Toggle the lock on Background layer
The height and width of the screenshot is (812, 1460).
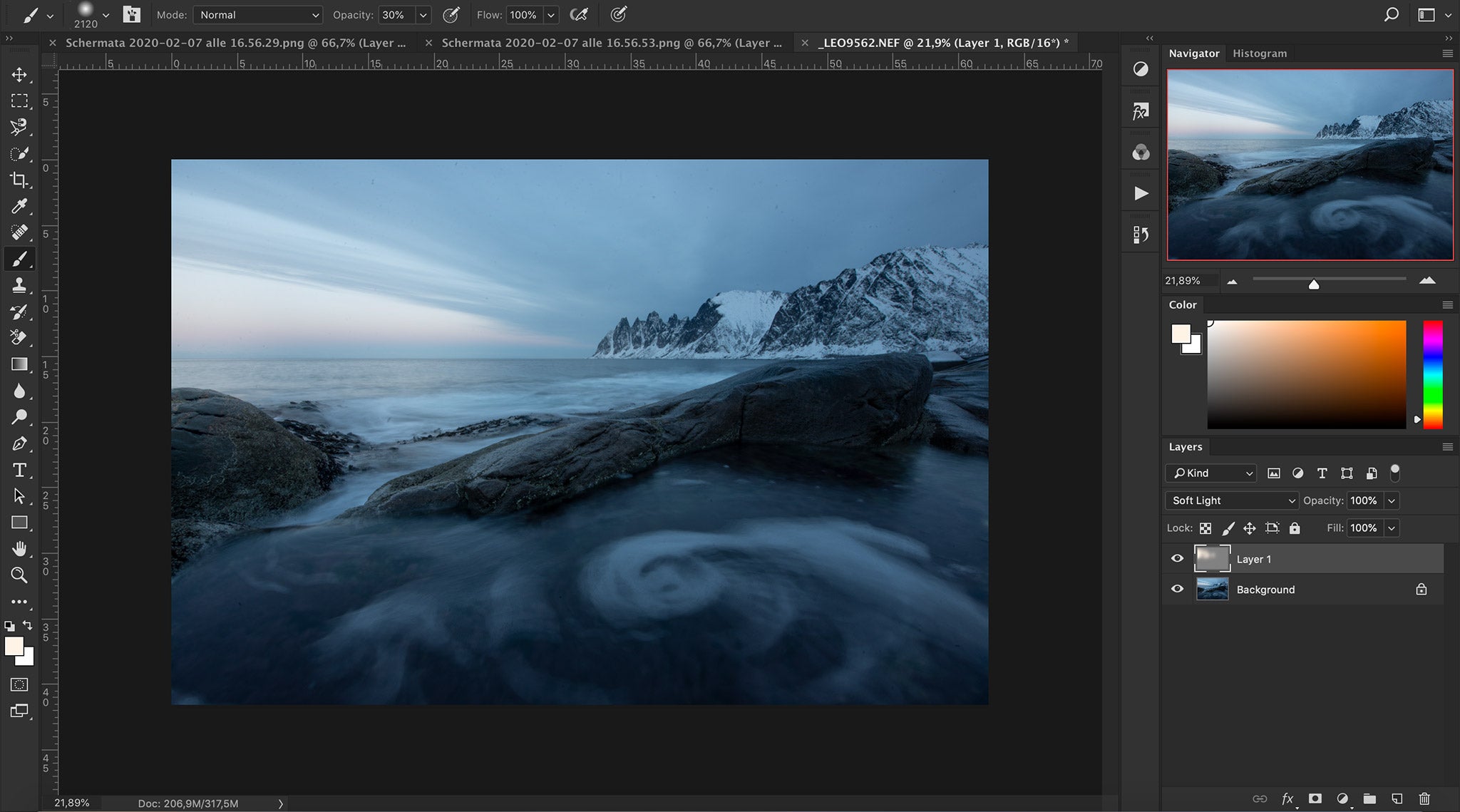point(1421,589)
